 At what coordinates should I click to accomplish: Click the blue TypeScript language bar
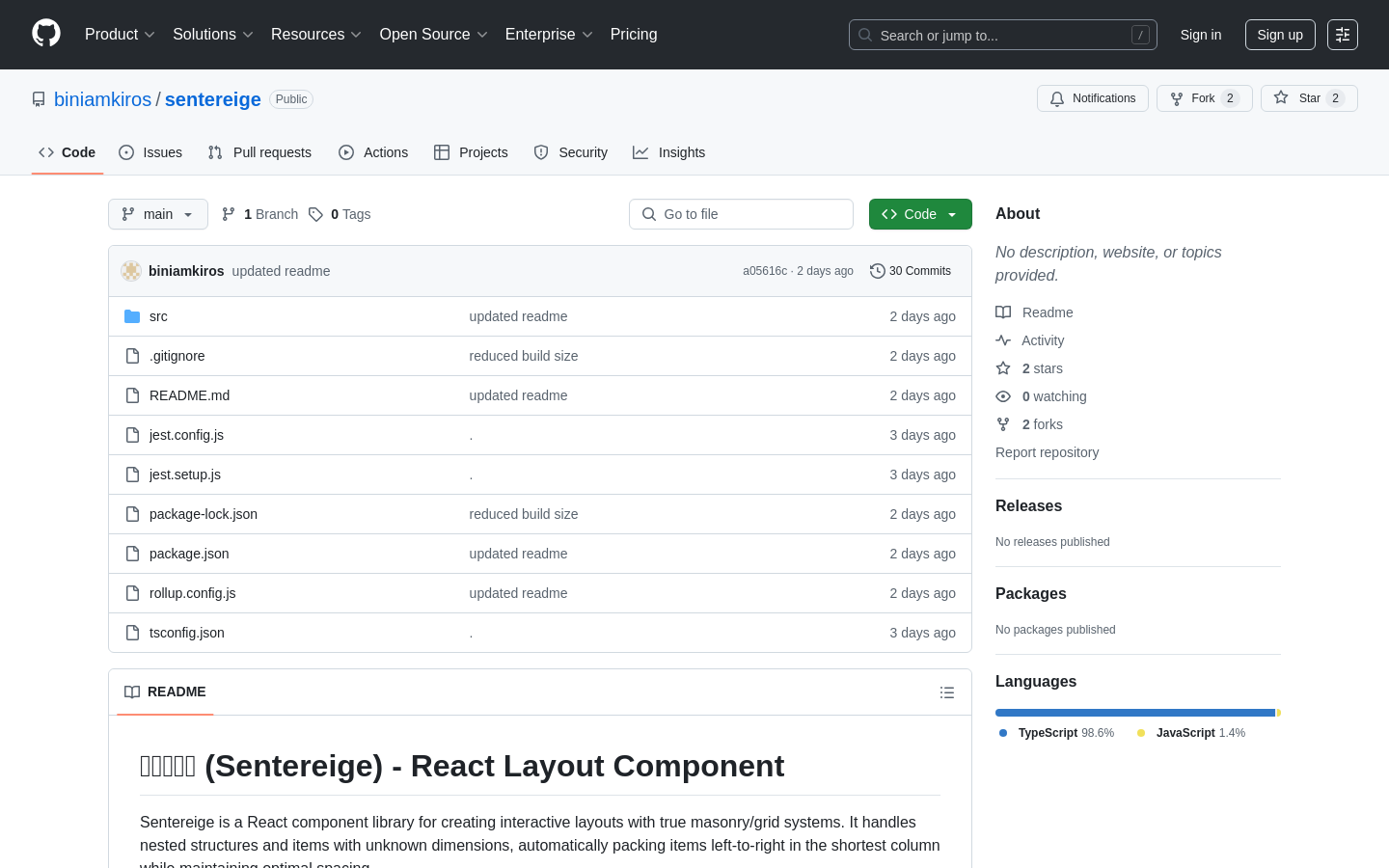[1135, 713]
